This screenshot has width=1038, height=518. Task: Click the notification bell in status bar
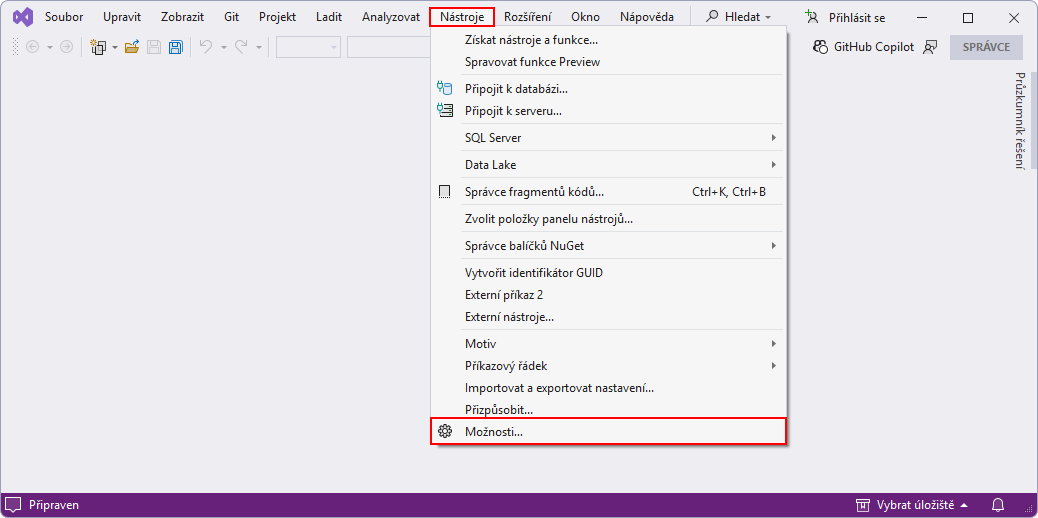click(997, 505)
